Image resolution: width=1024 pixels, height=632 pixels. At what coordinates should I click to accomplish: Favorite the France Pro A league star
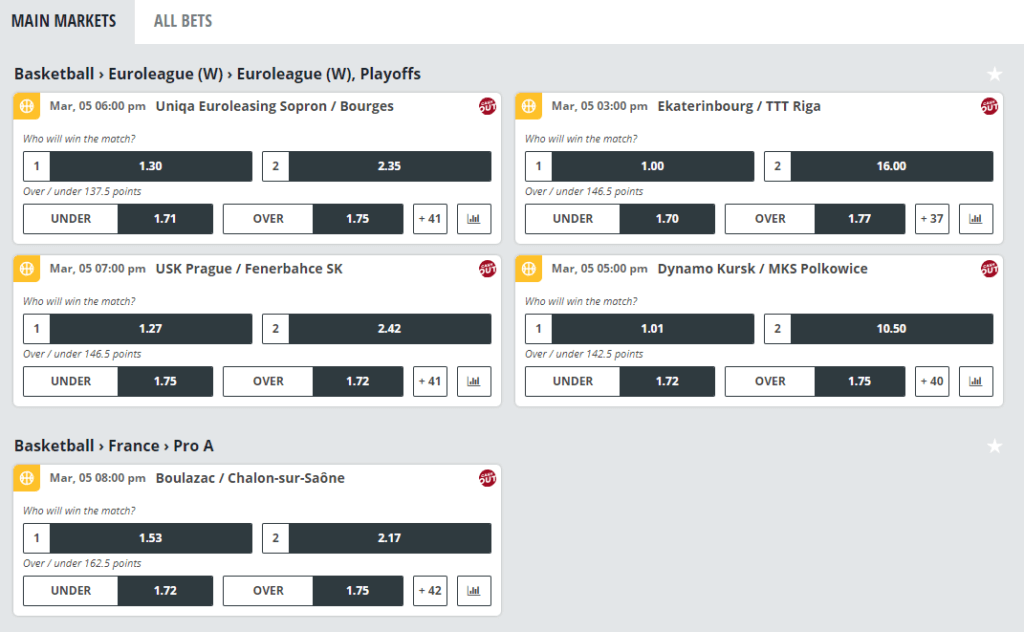995,446
